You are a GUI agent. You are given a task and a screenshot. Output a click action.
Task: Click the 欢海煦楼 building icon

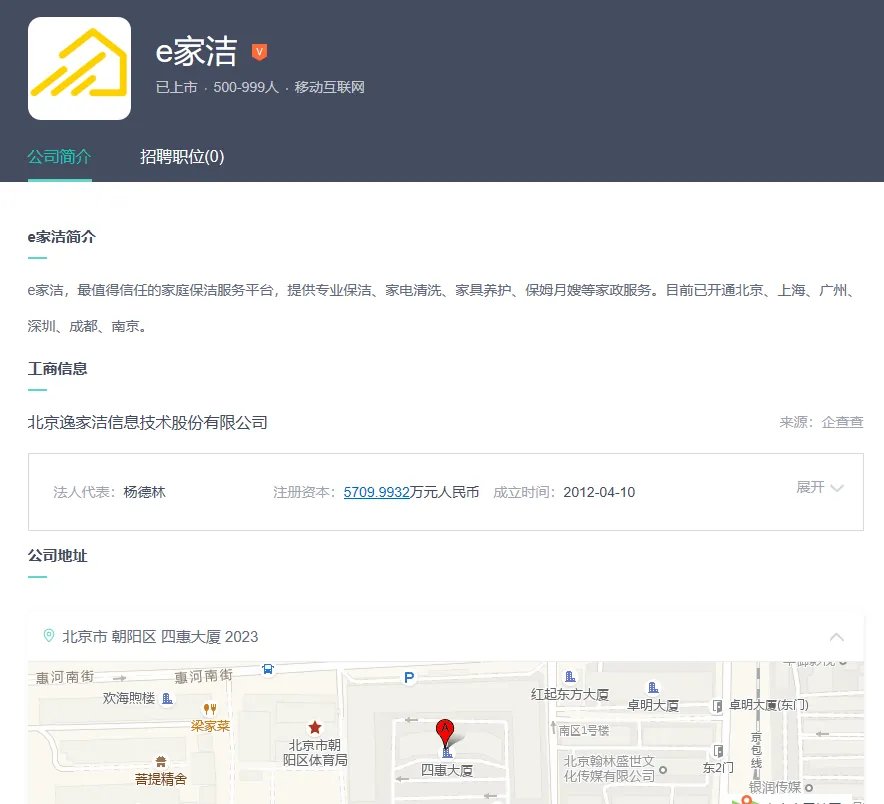click(x=167, y=699)
